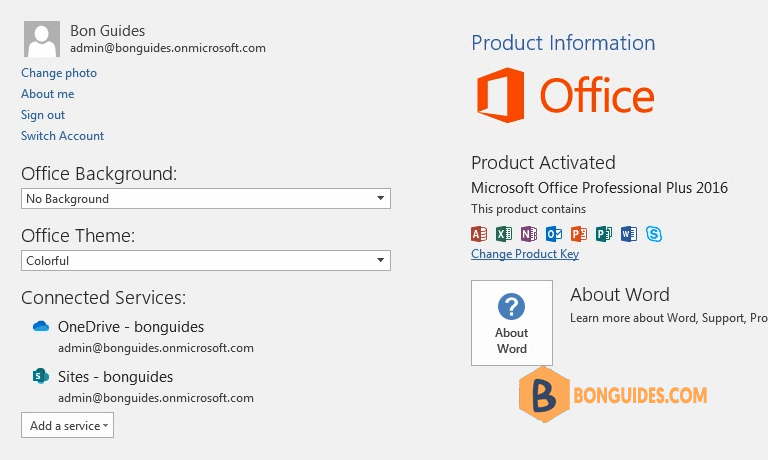Click the Switch Account link
The image size is (768, 460).
pyautogui.click(x=63, y=136)
